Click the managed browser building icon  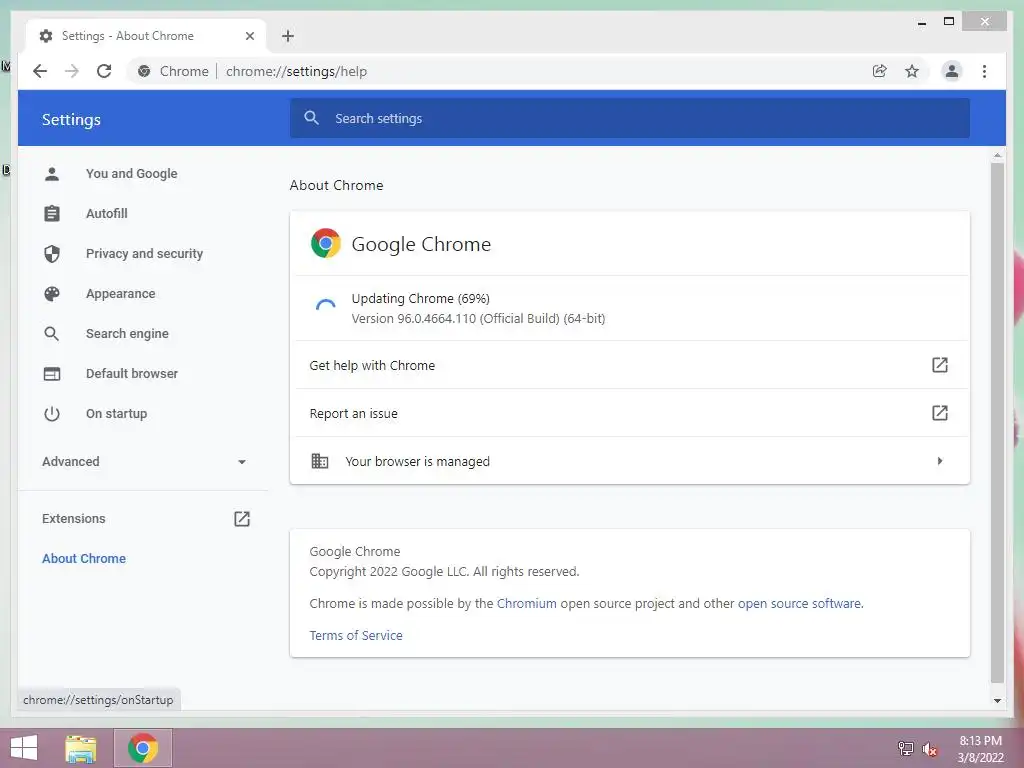[x=319, y=461]
